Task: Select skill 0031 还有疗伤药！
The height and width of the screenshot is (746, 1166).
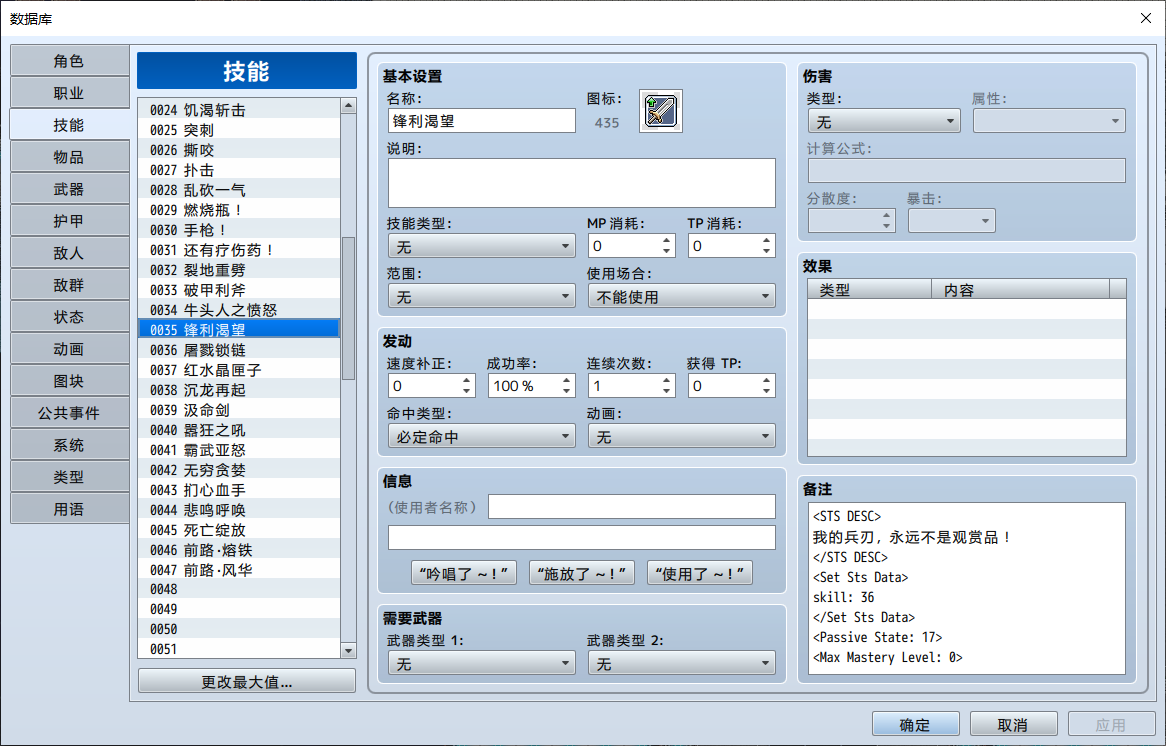Action: click(x=239, y=250)
